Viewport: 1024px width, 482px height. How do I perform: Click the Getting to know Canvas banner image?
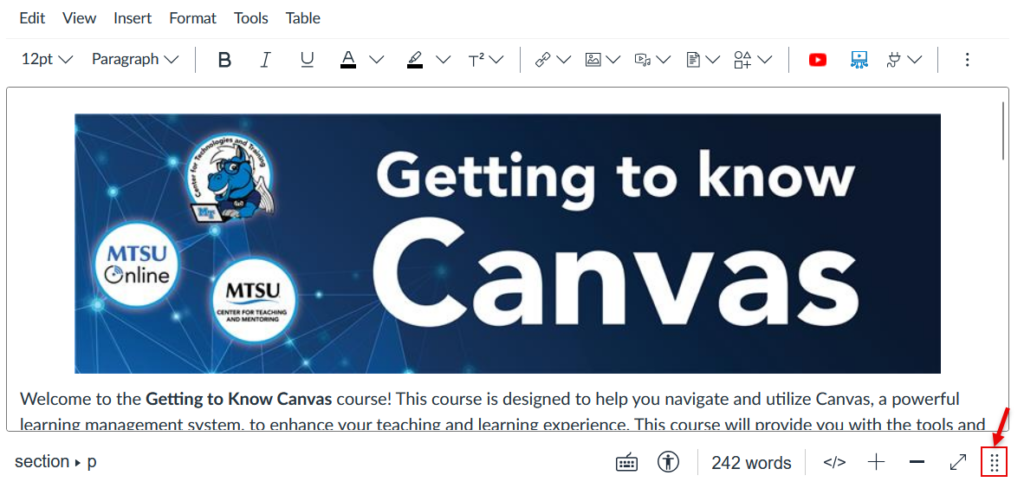click(x=507, y=244)
